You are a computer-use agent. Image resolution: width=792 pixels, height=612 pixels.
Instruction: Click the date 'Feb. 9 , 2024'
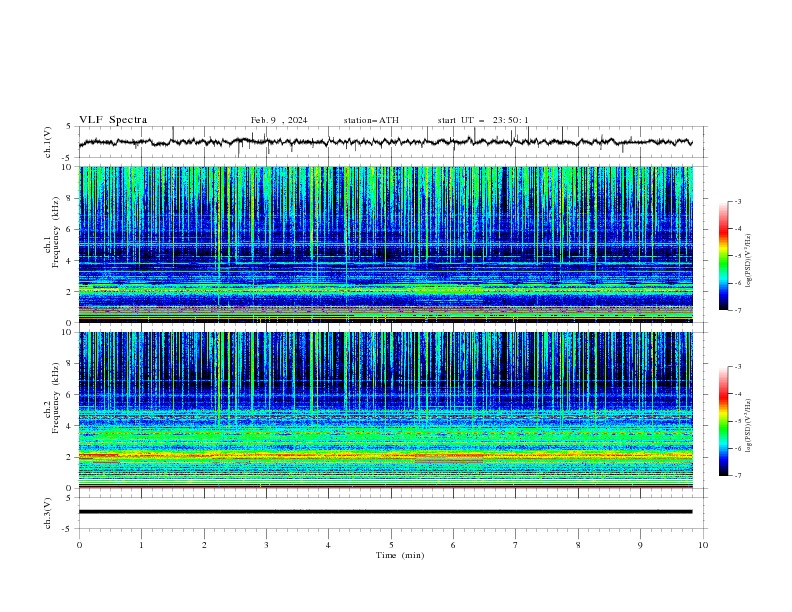coord(279,120)
